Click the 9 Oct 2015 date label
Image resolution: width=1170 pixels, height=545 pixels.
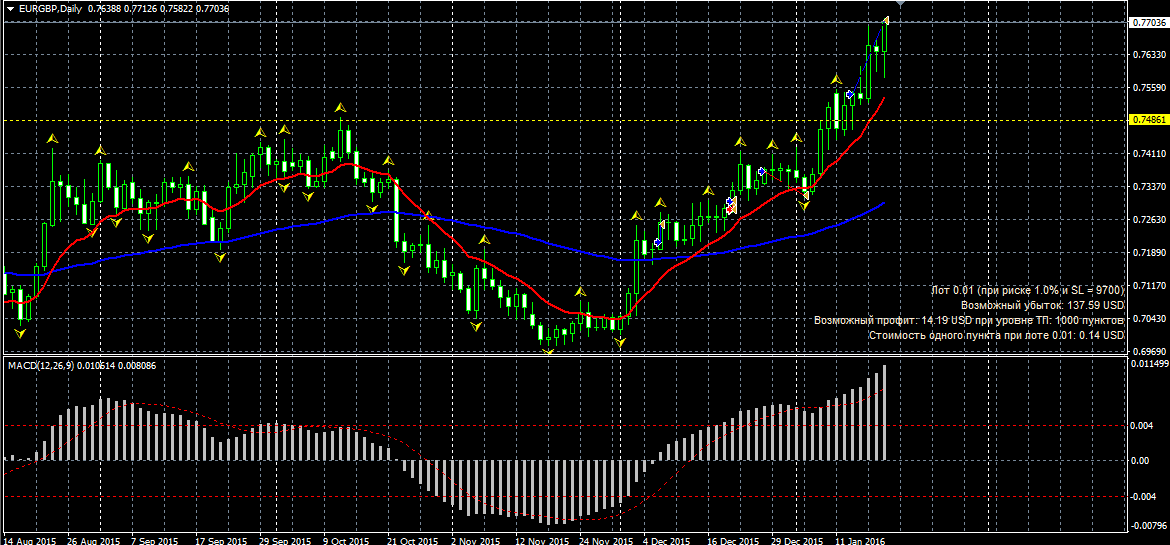(x=346, y=540)
